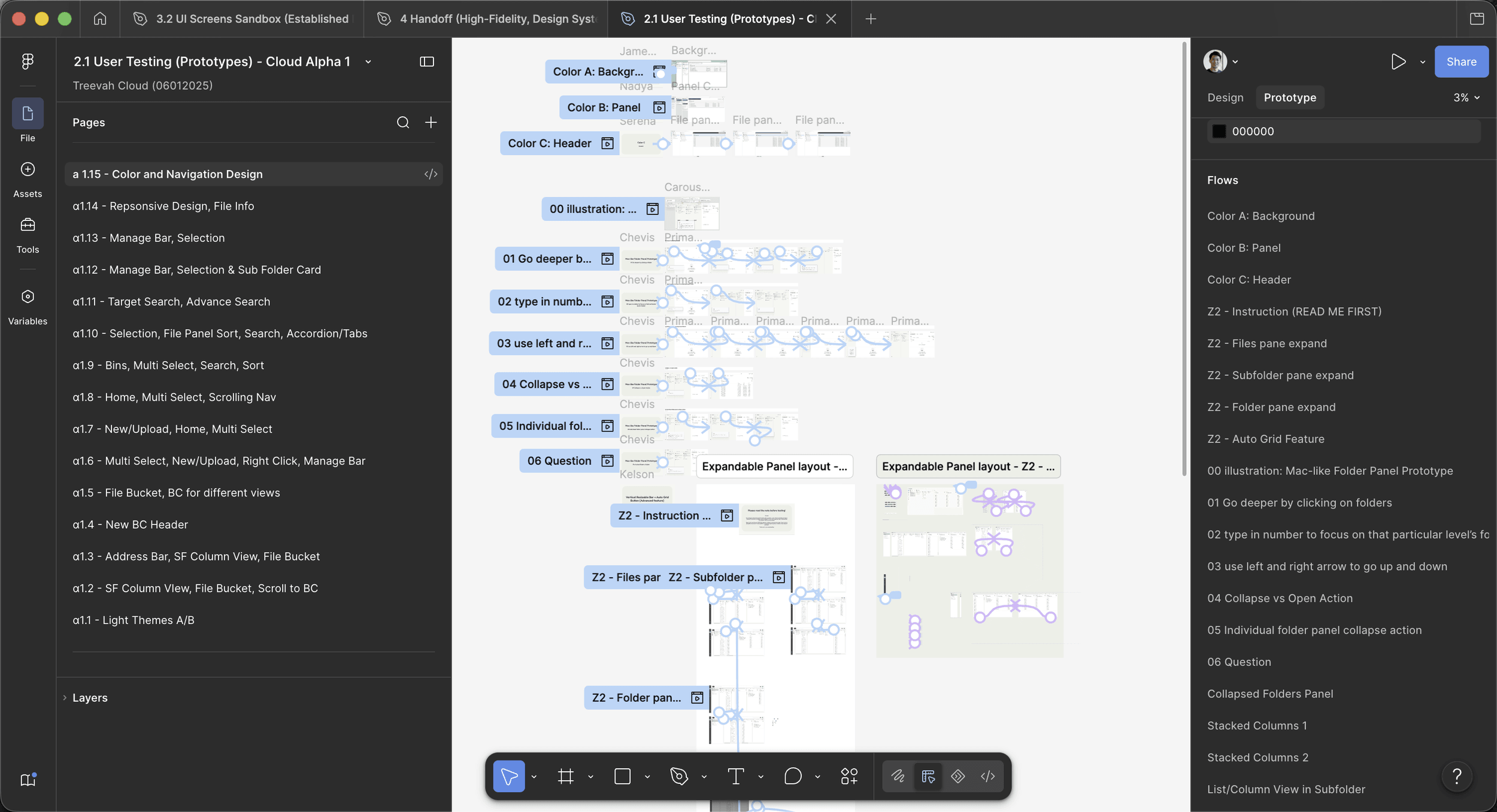Toggle Dev Mode code icon in toolbar
Screen dimensions: 1497x812
pos(988,776)
